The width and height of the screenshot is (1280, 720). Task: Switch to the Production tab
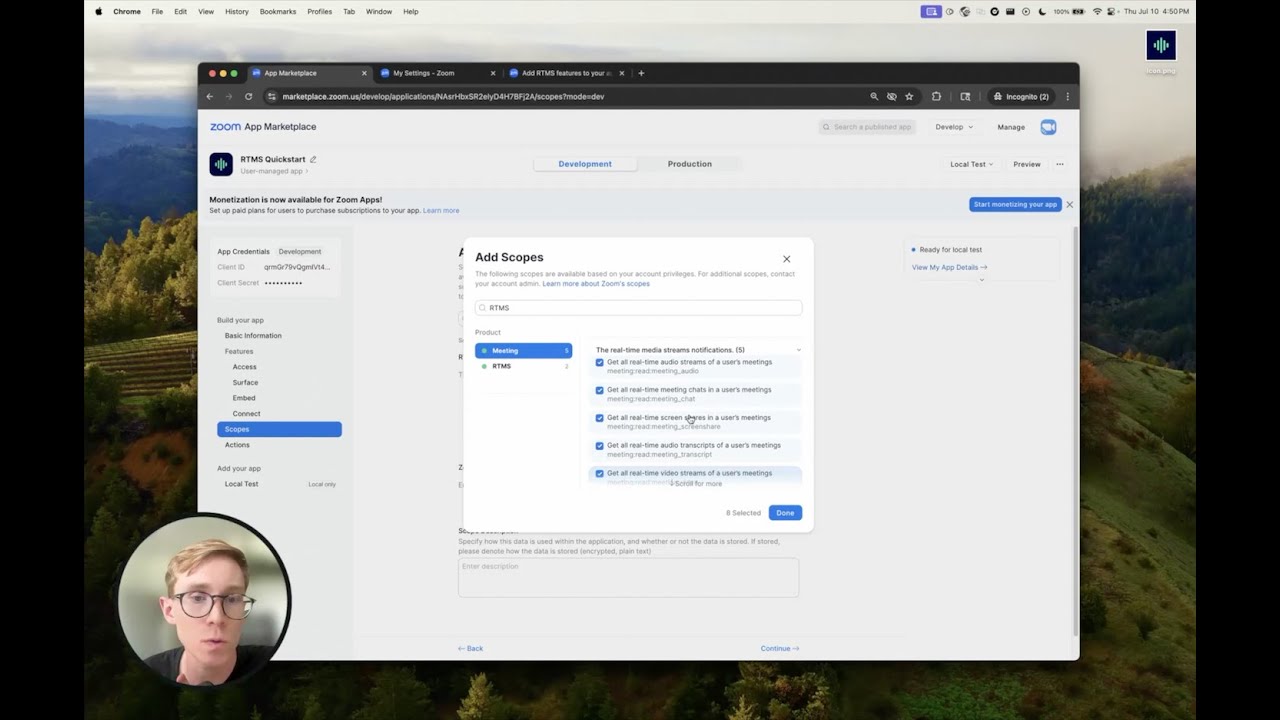(690, 164)
